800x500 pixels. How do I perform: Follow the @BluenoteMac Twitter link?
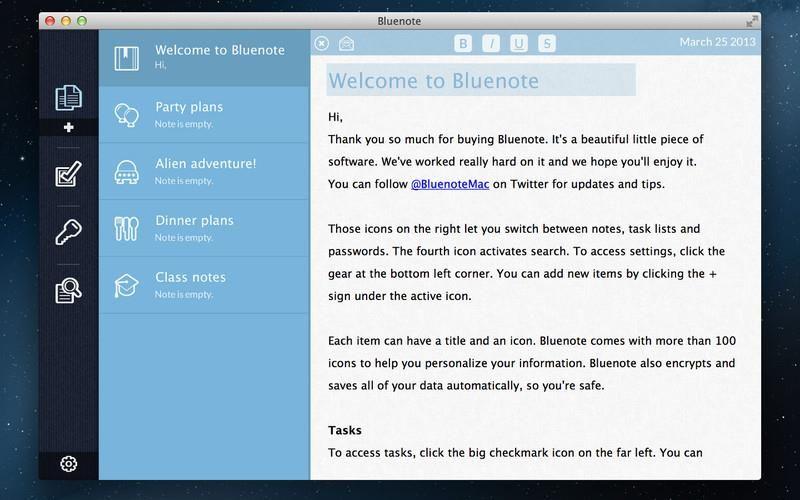coord(450,184)
